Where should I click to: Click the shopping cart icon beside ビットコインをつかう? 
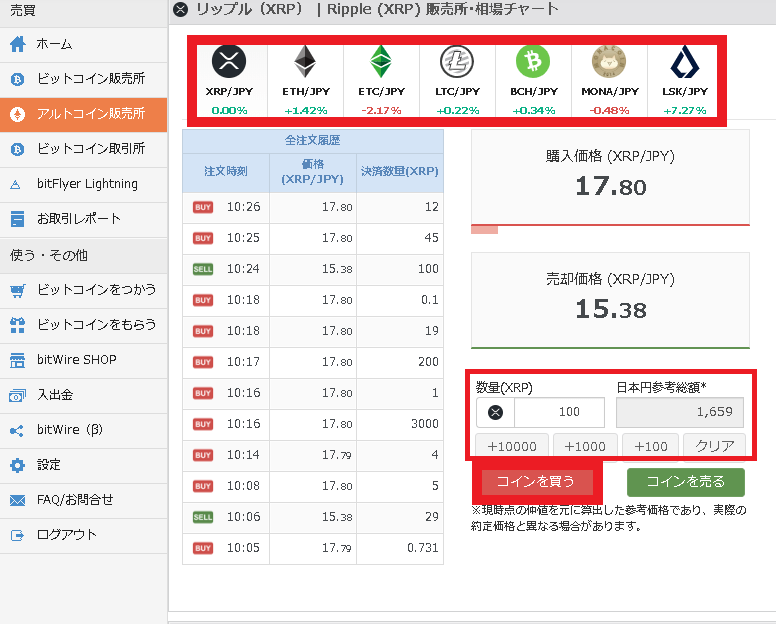click(x=18, y=290)
